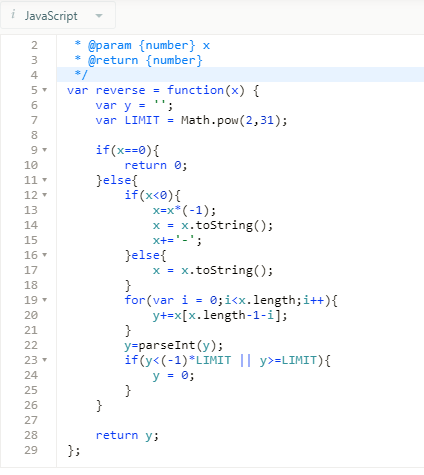Click line number 22 in the gutter
The image size is (424, 475).
(x=31, y=345)
